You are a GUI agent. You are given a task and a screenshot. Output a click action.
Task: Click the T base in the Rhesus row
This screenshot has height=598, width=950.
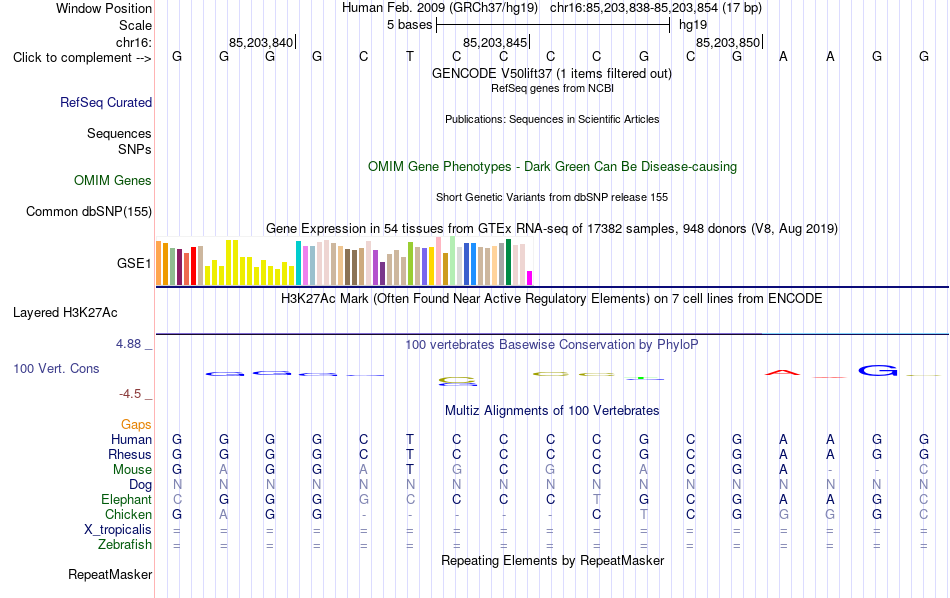click(x=410, y=454)
